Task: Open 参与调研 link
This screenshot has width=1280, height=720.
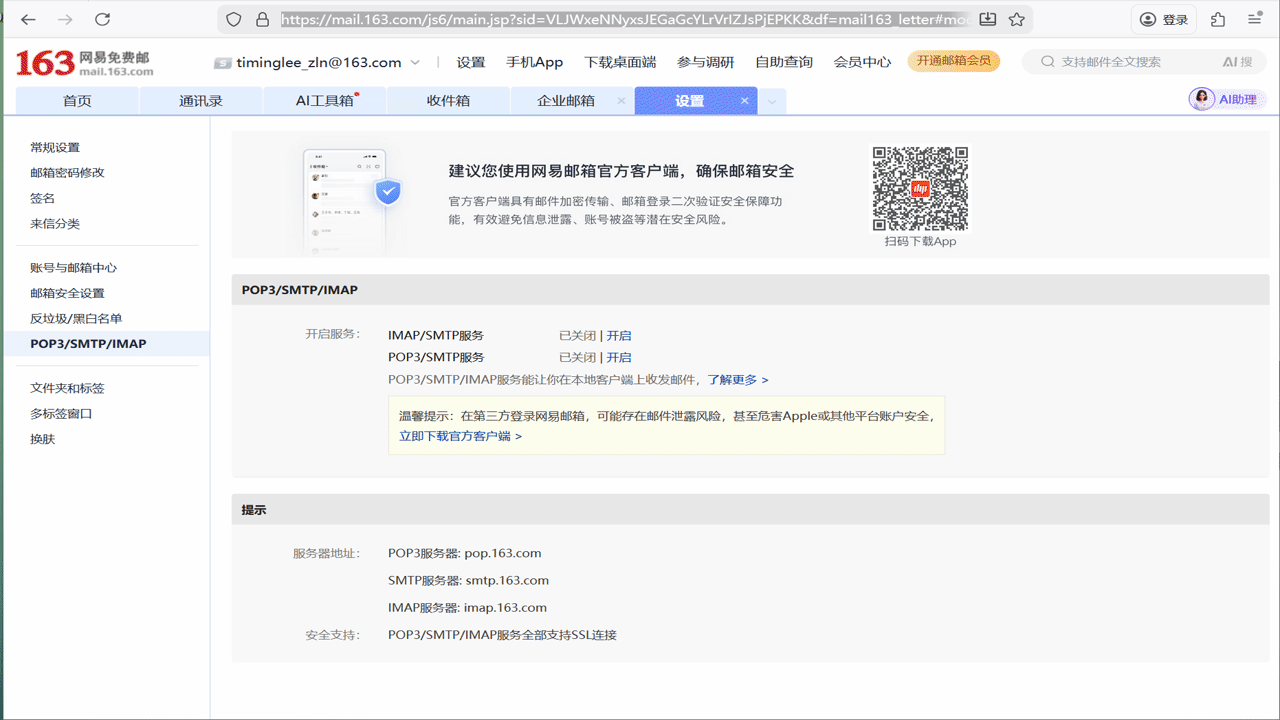Action: click(706, 62)
